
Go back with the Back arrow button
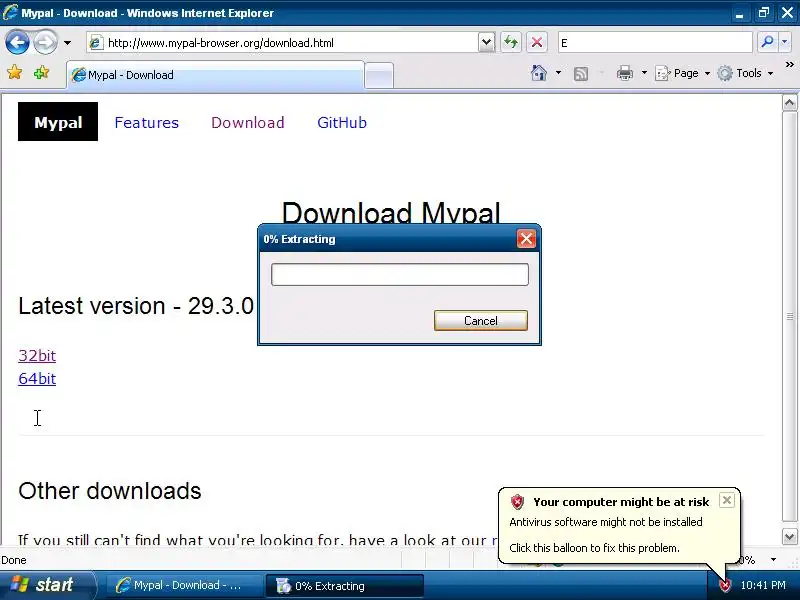pos(17,42)
